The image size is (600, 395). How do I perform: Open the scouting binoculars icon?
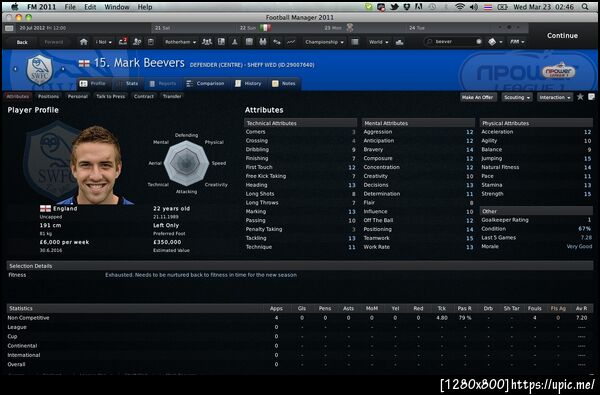coord(263,42)
